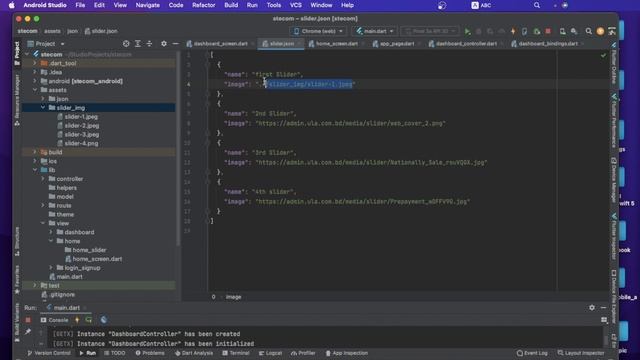Click hot reload lightning icon in Run panel

(77, 320)
